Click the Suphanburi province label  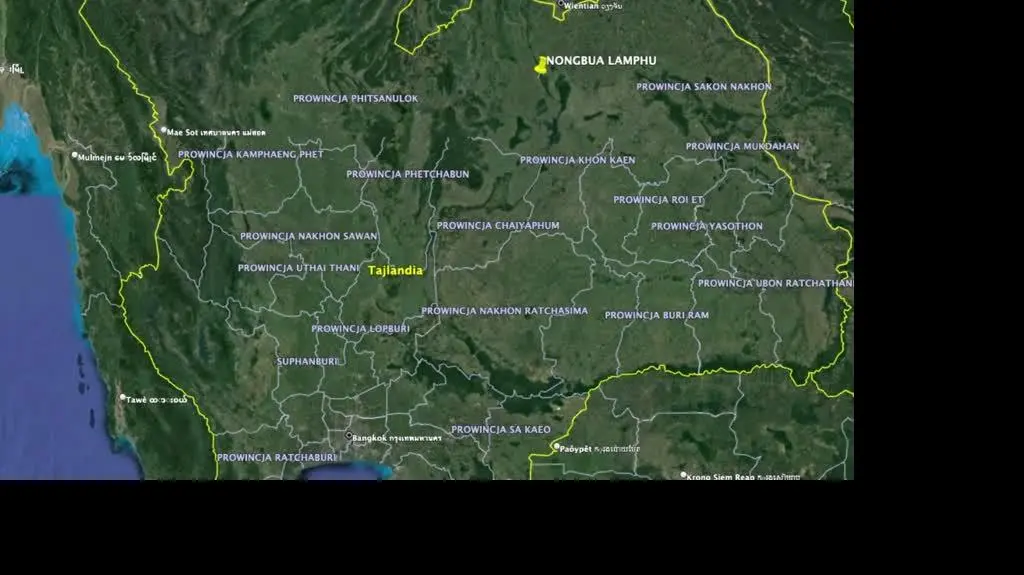coord(308,361)
